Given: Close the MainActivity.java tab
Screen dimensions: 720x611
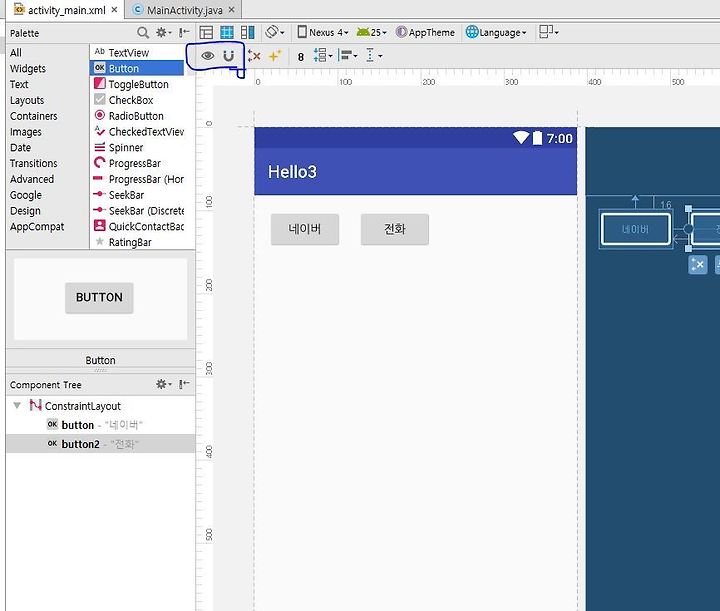Looking at the screenshot, I should click(x=232, y=10).
